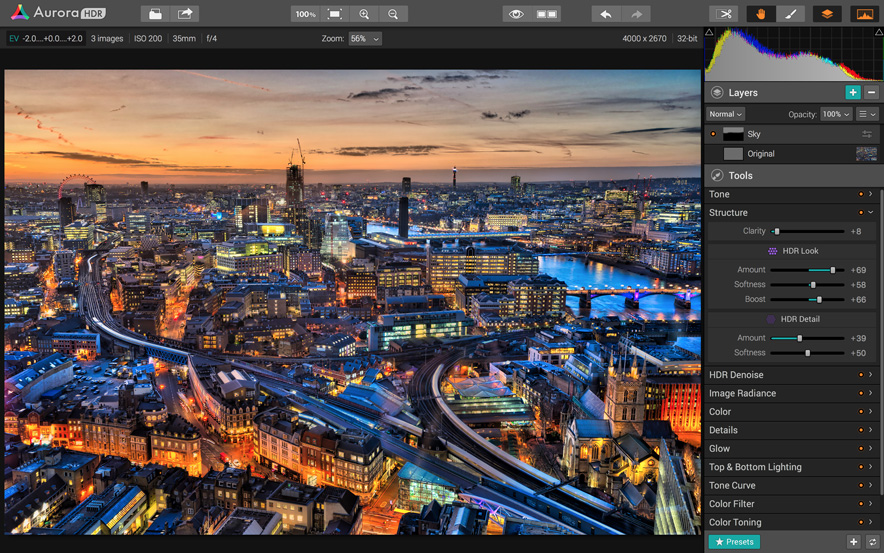Toggle Sky layer visibility dot

[713, 134]
